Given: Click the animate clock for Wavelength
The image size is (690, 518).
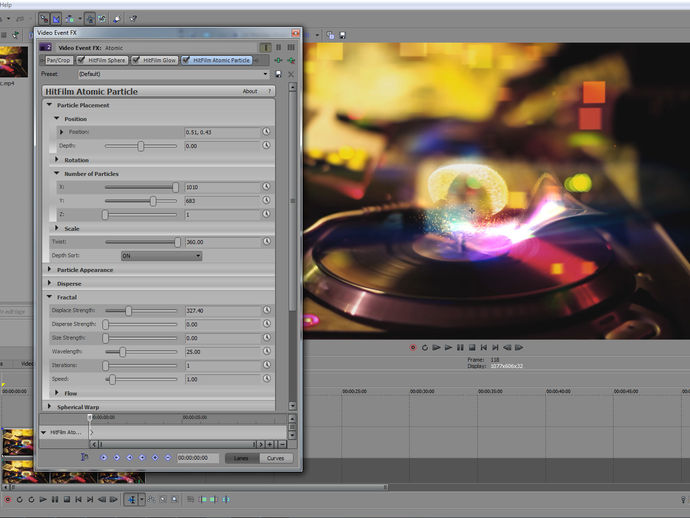Looking at the screenshot, I should (x=267, y=351).
